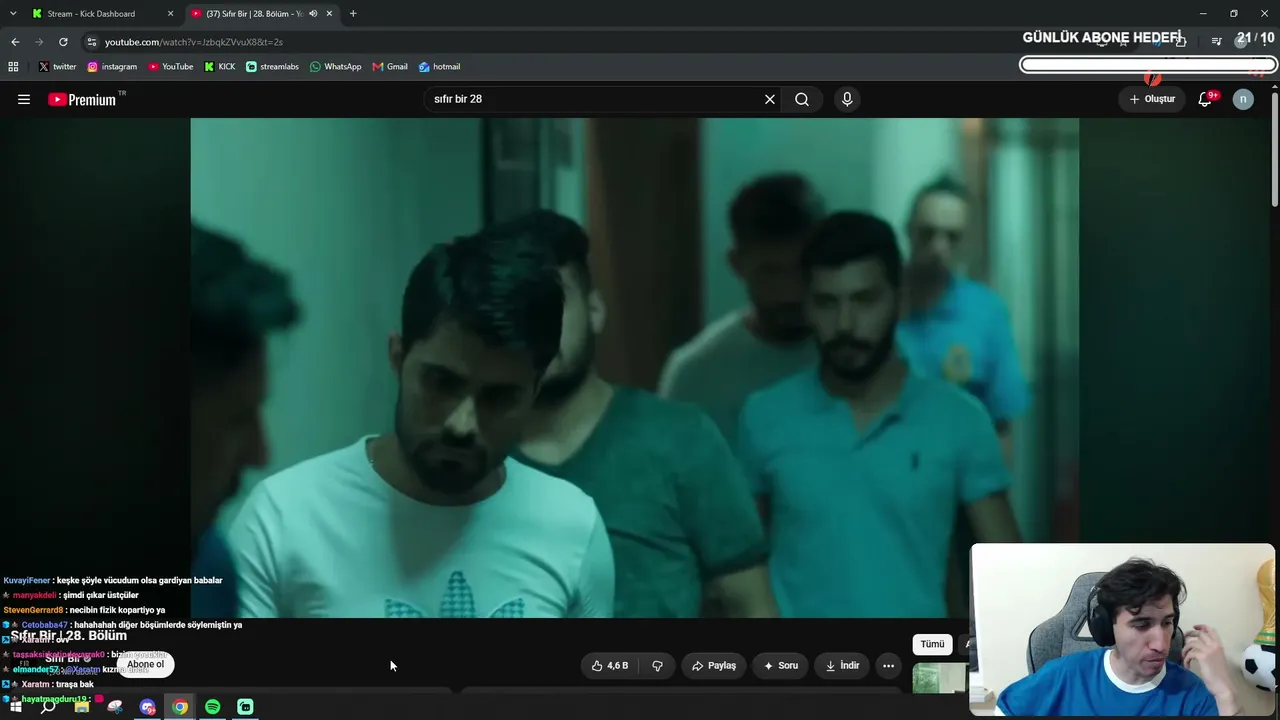Open the media controls toolbar icon
Image resolution: width=1280 pixels, height=720 pixels.
(1216, 42)
